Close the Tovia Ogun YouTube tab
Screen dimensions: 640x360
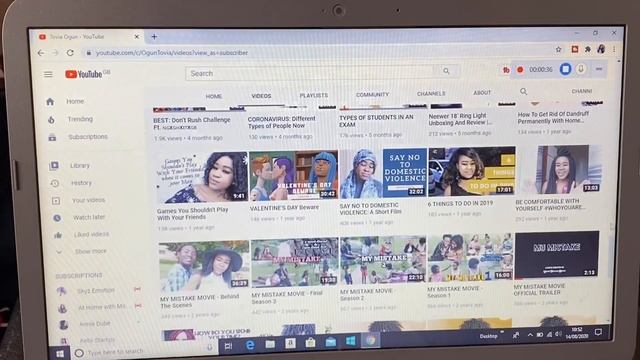tap(137, 37)
